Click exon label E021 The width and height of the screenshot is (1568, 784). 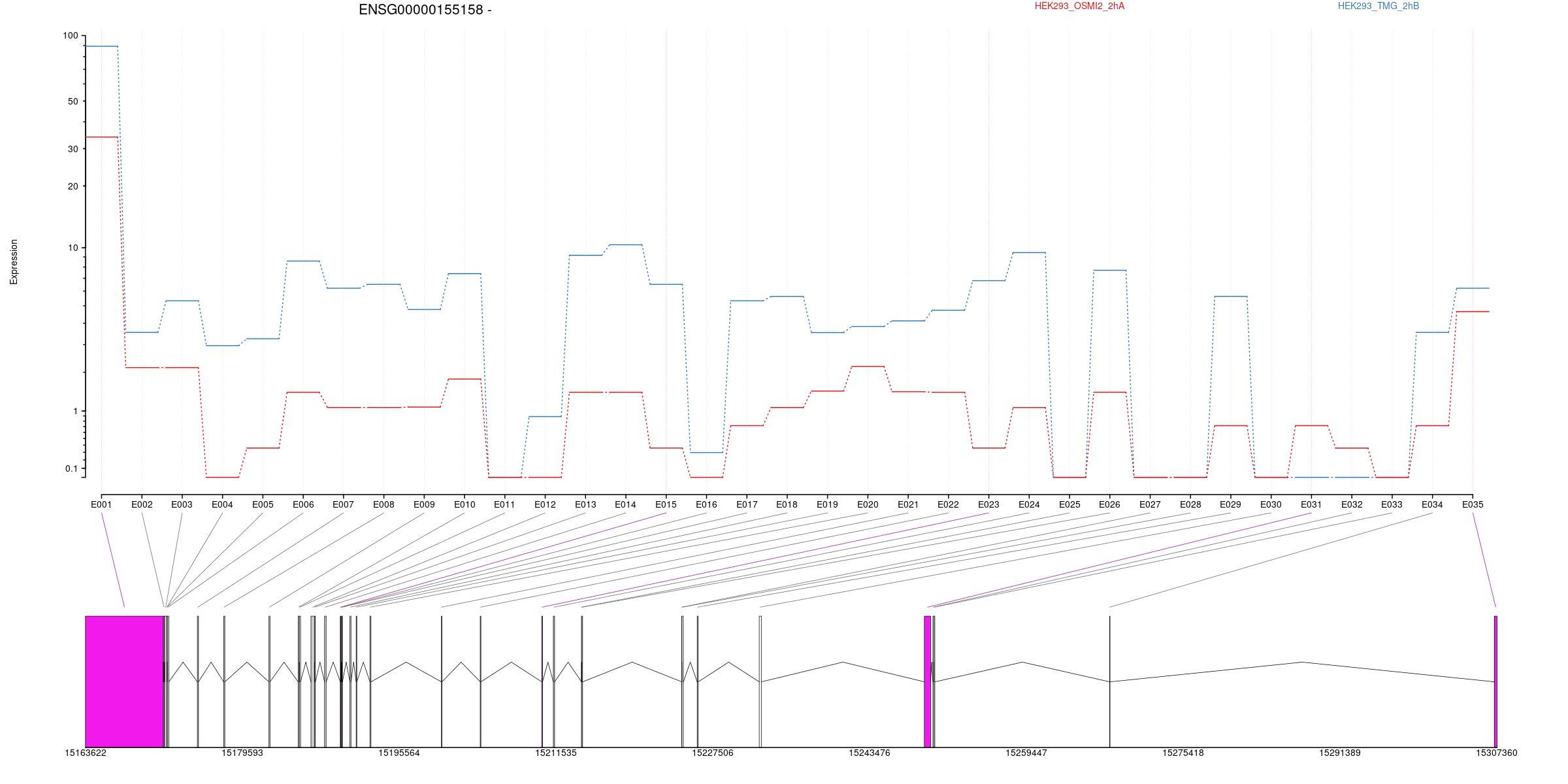[908, 504]
